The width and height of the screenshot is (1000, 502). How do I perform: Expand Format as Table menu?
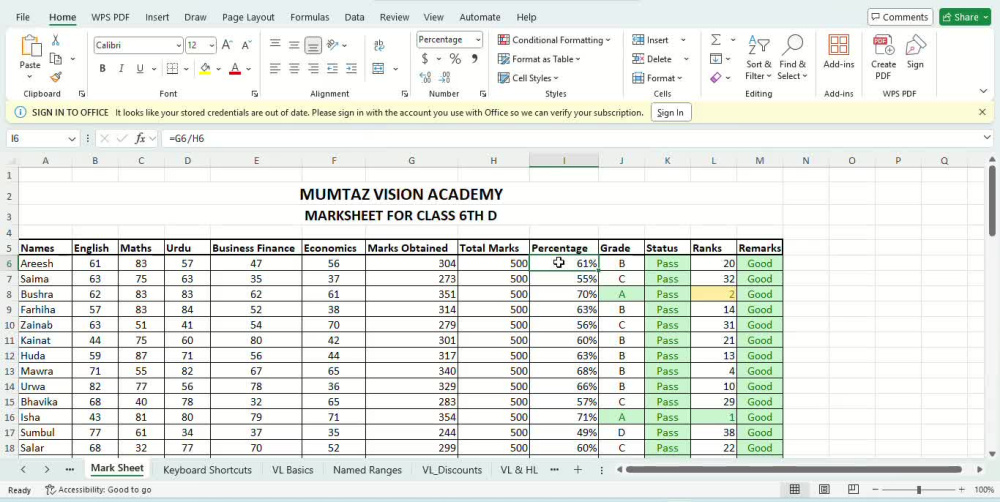click(x=540, y=59)
